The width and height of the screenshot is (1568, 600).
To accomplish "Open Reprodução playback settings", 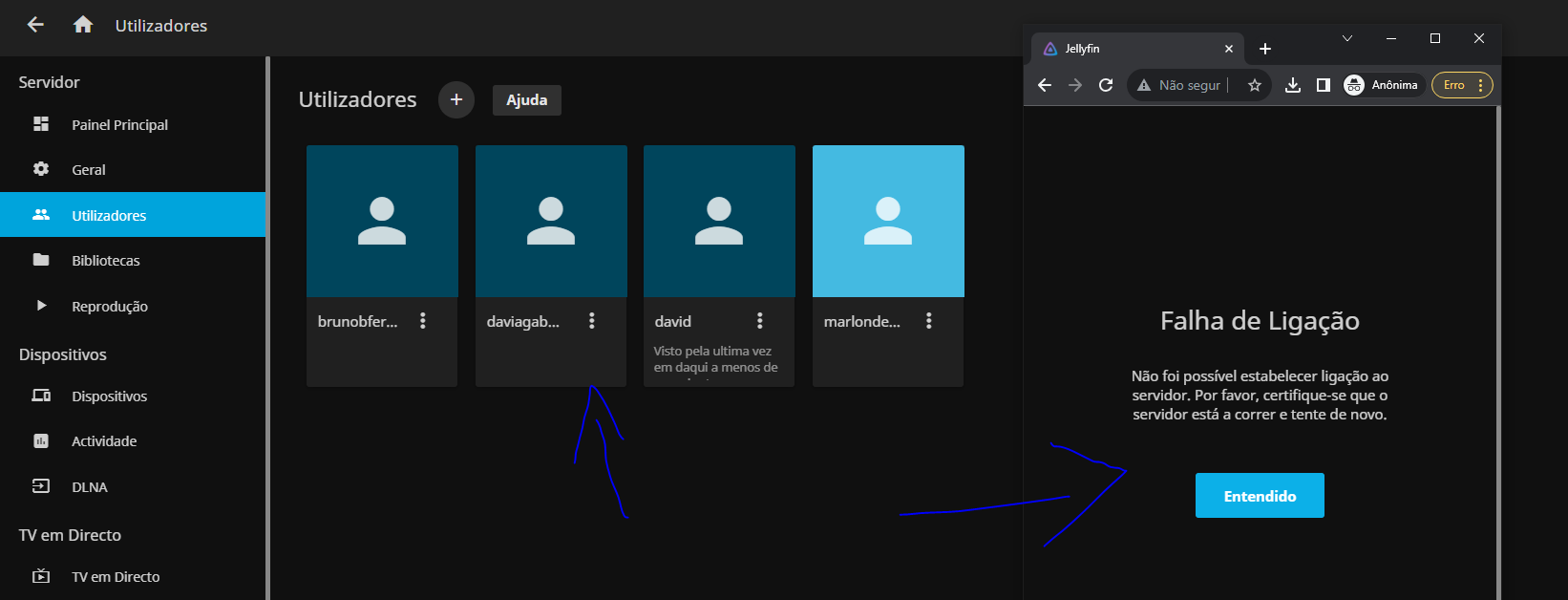I will (x=109, y=307).
